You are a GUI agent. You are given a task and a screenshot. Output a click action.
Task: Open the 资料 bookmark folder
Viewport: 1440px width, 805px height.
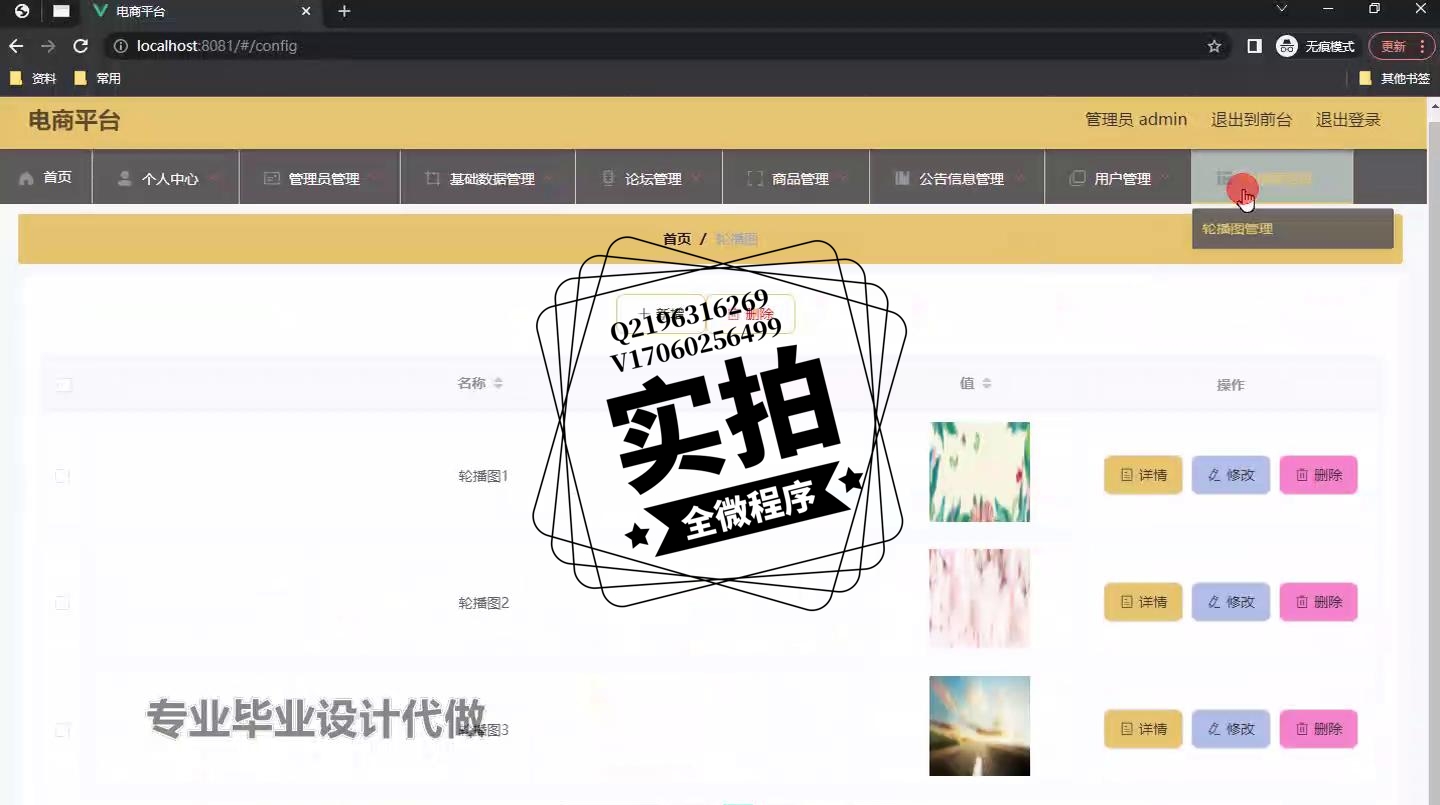33,78
